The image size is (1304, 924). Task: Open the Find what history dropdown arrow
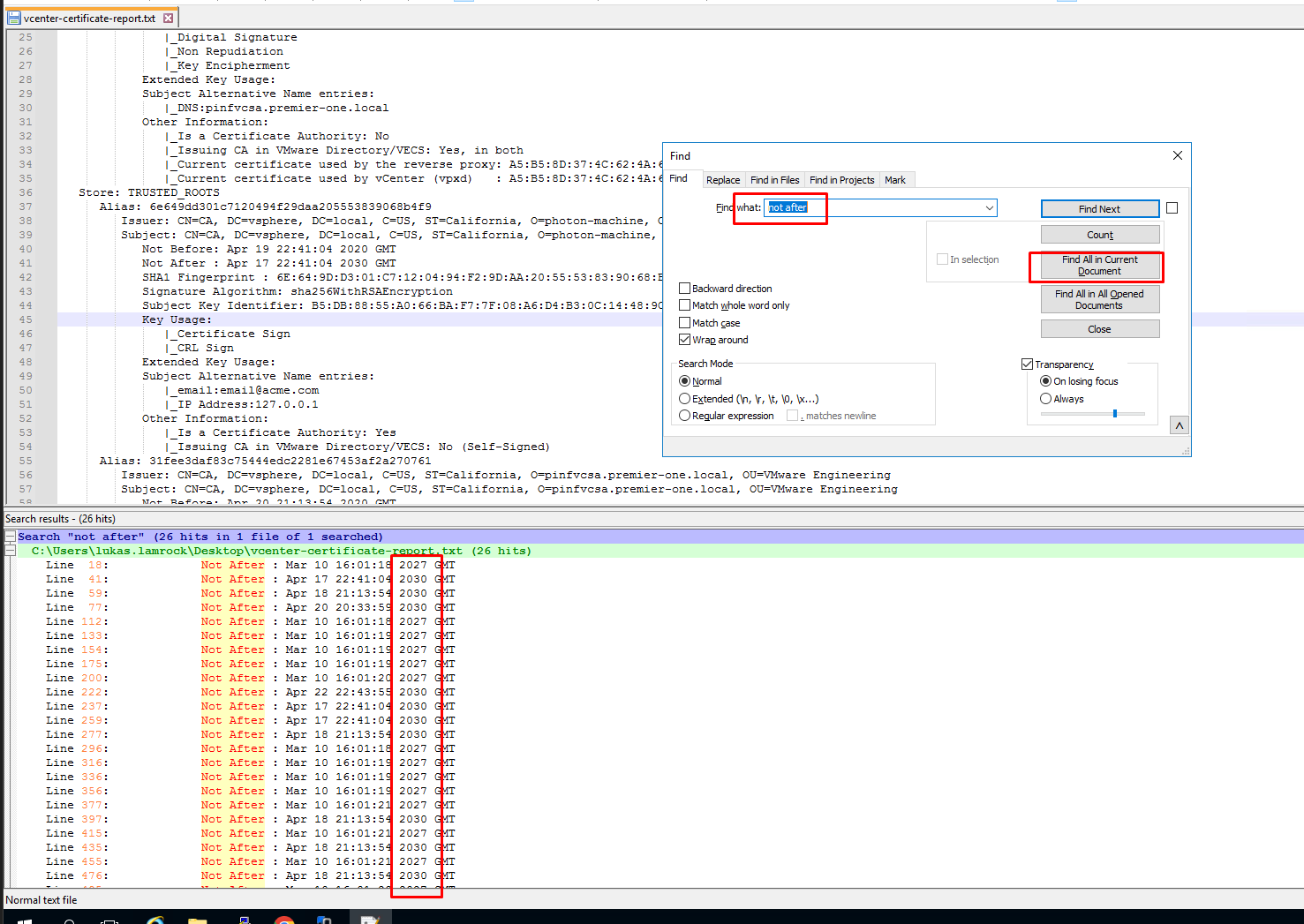[x=989, y=208]
